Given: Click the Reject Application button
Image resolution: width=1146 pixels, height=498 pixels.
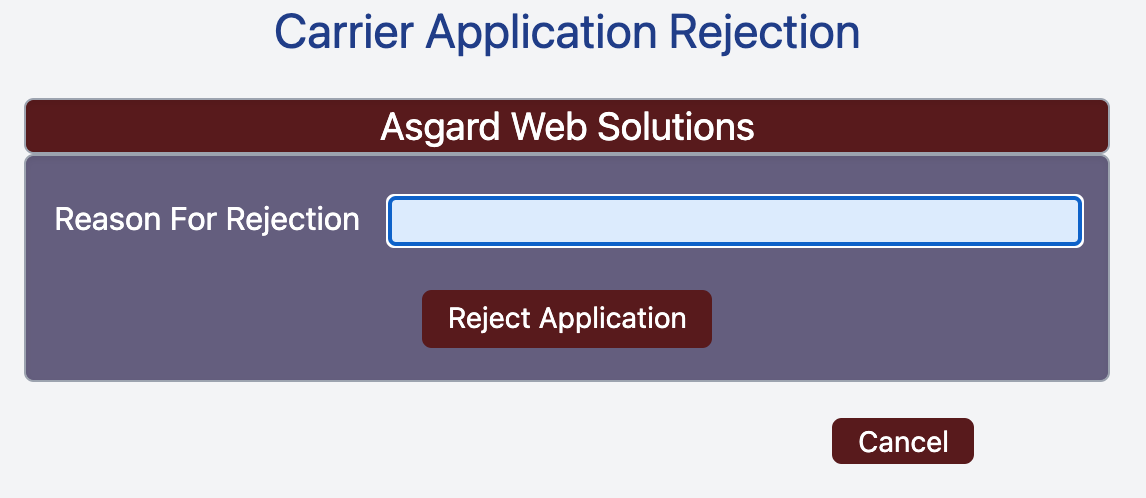Looking at the screenshot, I should 566,319.
